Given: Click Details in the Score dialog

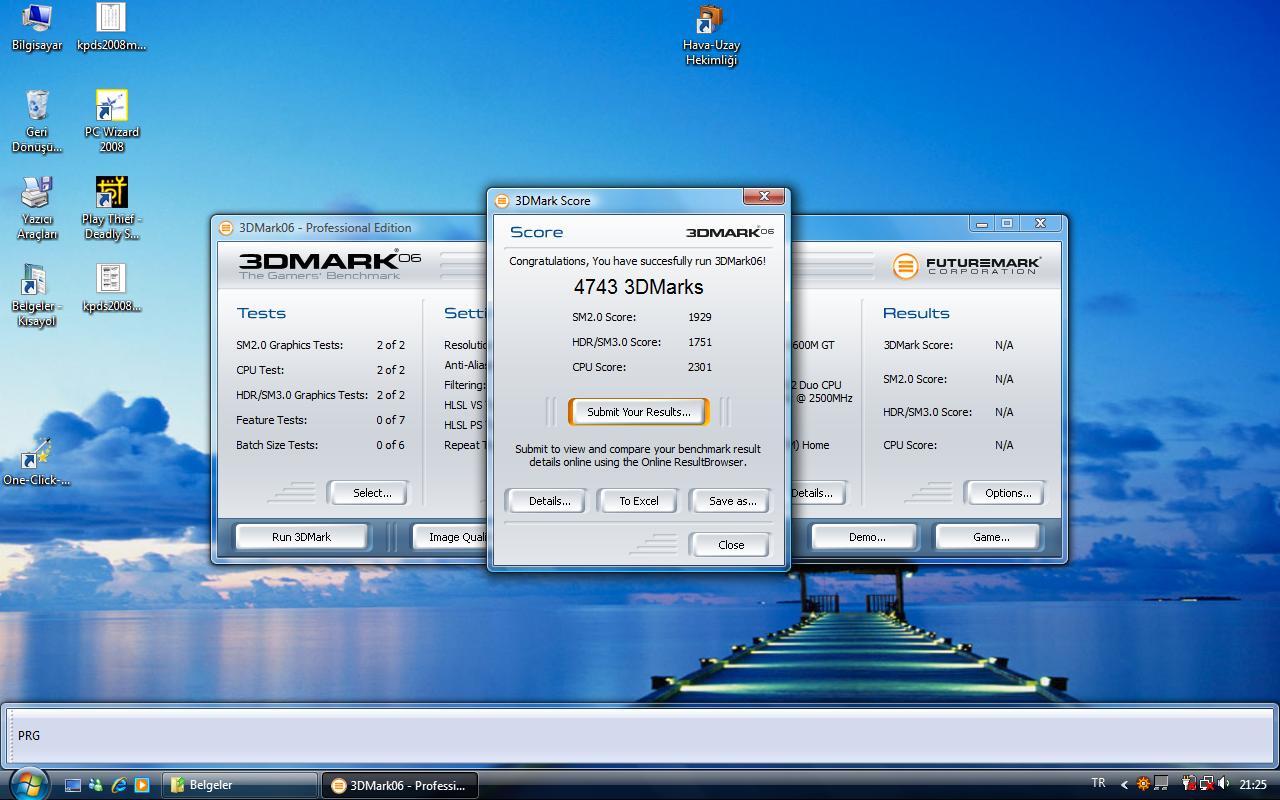Looking at the screenshot, I should pos(549,501).
